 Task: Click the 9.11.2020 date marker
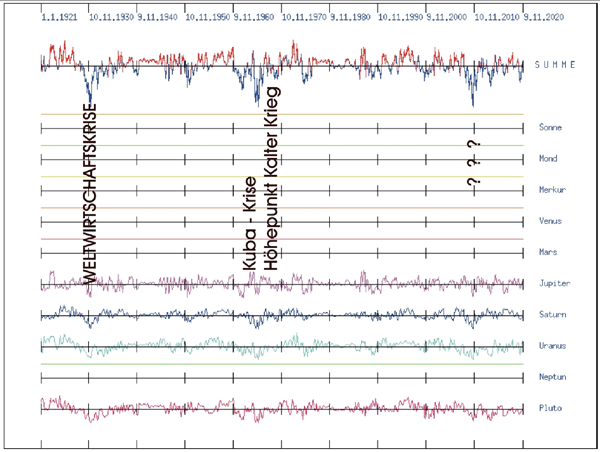tap(543, 17)
